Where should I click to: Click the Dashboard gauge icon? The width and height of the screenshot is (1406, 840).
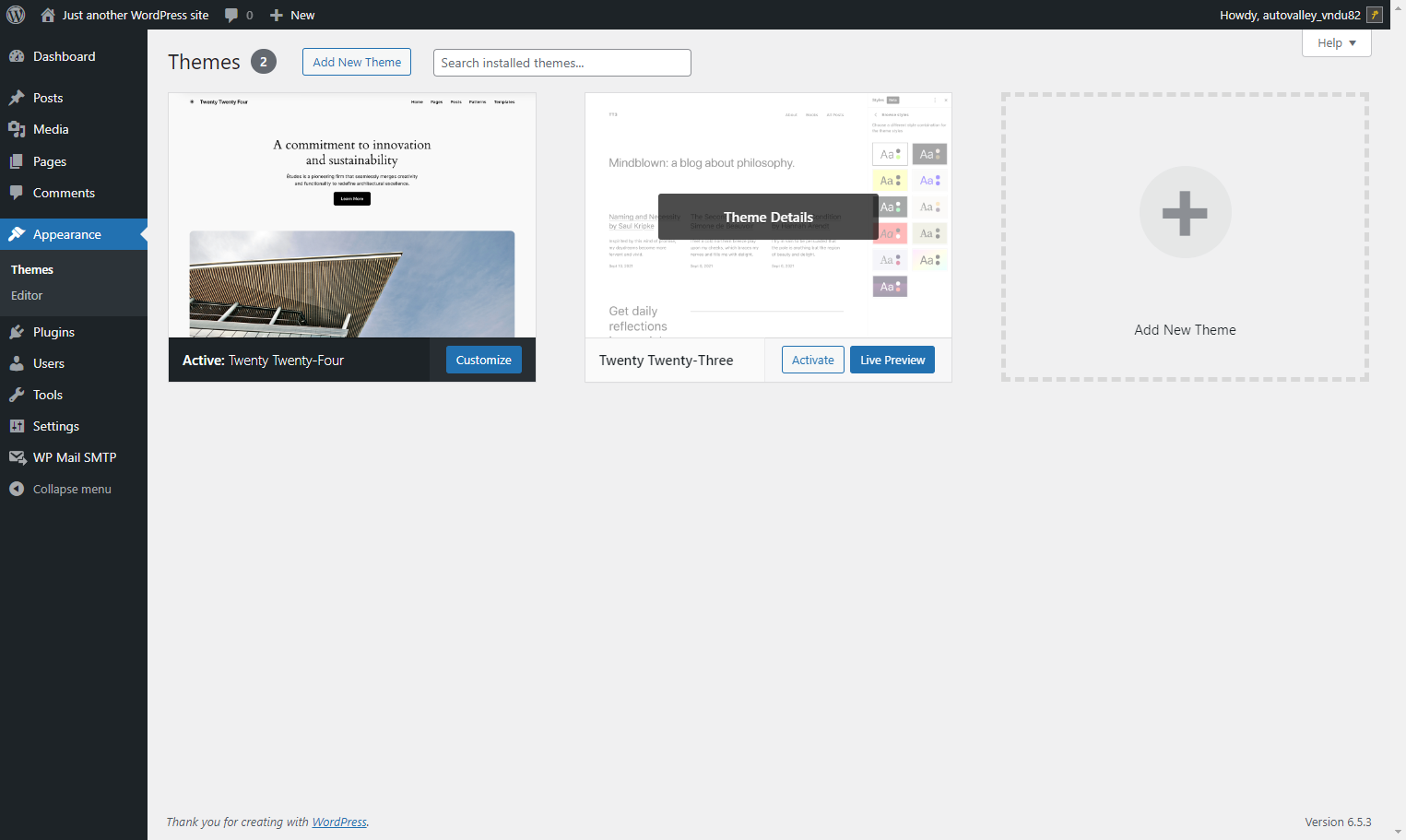pyautogui.click(x=17, y=56)
